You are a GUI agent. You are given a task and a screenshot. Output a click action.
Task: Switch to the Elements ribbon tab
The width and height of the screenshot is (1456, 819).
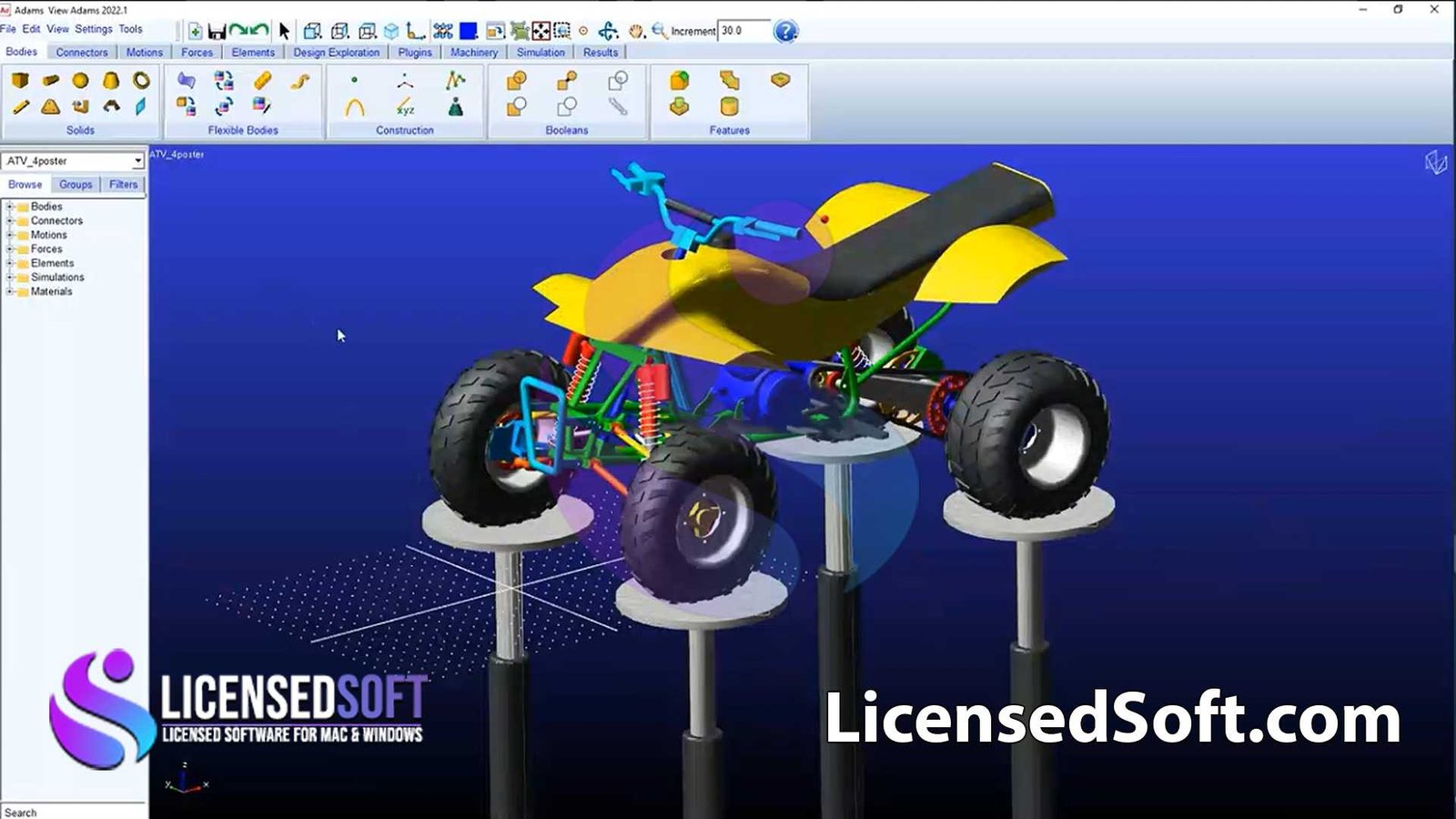pyautogui.click(x=253, y=53)
